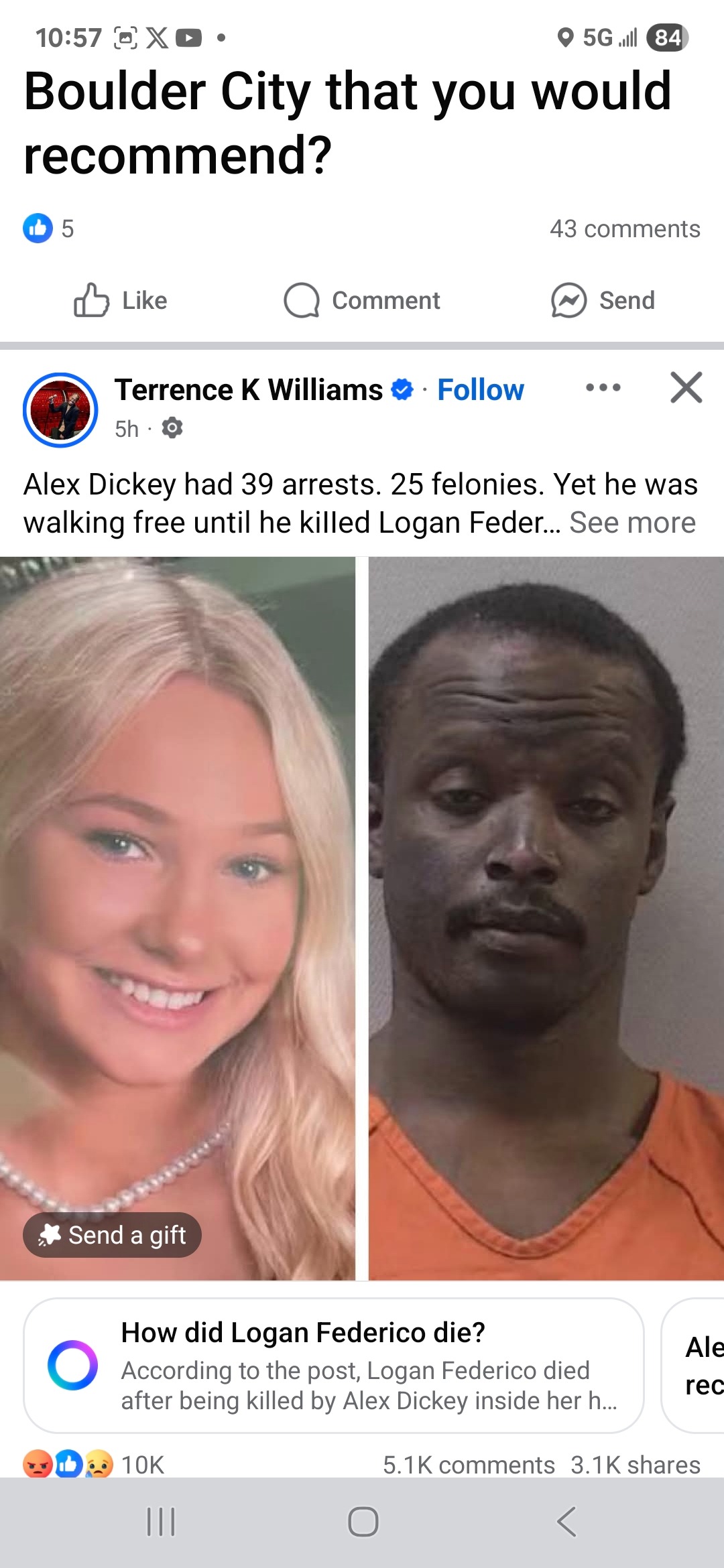View the 10K reactions list

(x=93, y=1464)
